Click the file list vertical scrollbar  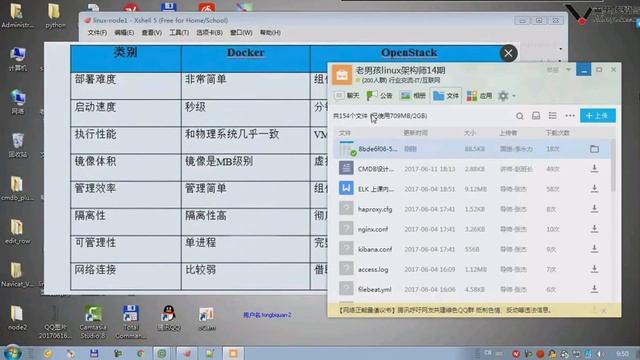coord(613,165)
